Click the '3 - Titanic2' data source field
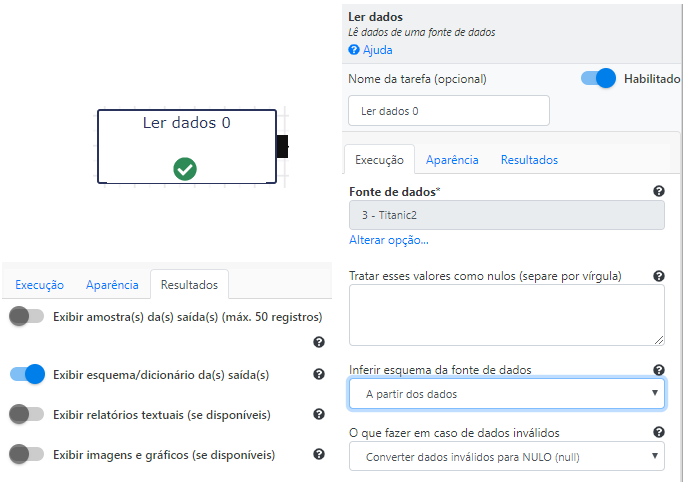686x482 pixels. [x=507, y=215]
